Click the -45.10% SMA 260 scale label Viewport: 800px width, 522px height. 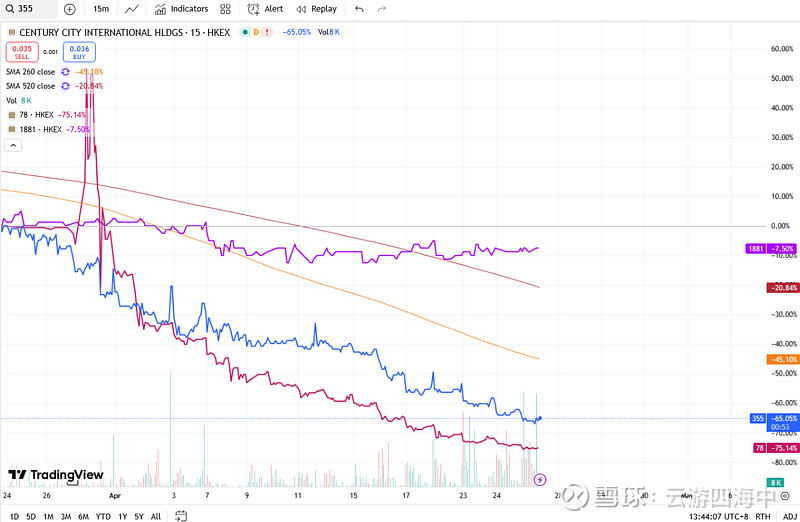(783, 359)
